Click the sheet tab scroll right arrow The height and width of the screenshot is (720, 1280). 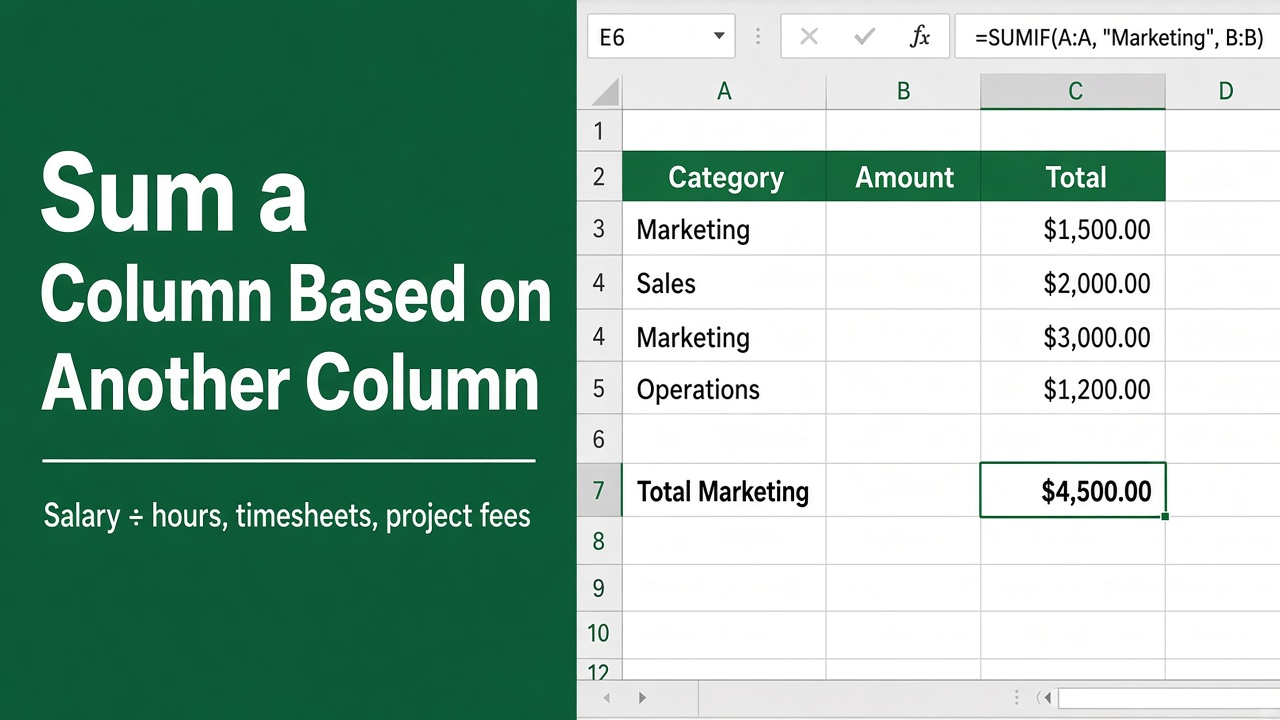(642, 697)
